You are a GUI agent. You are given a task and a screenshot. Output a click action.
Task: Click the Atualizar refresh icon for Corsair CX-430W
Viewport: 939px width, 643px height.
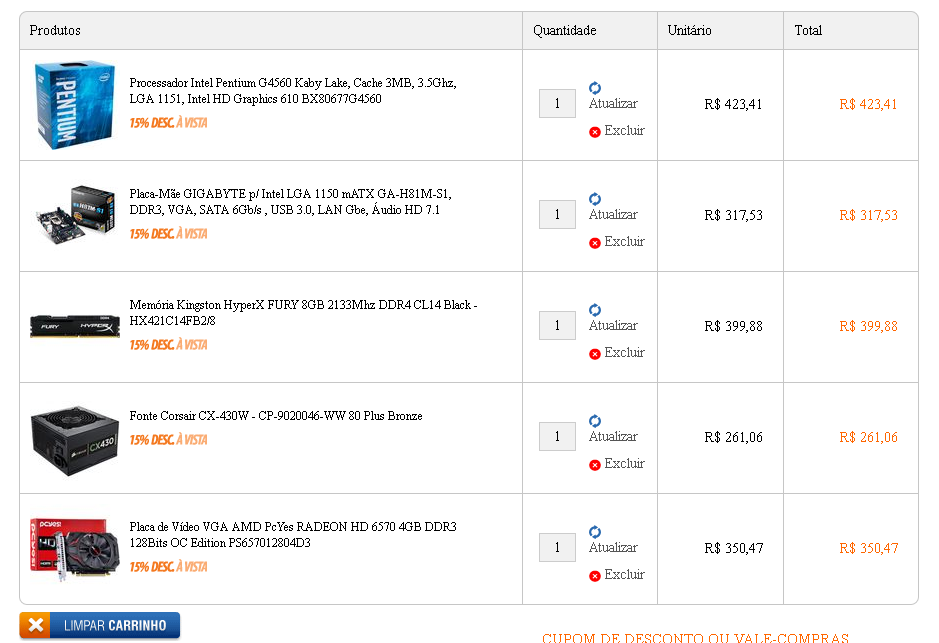595,421
